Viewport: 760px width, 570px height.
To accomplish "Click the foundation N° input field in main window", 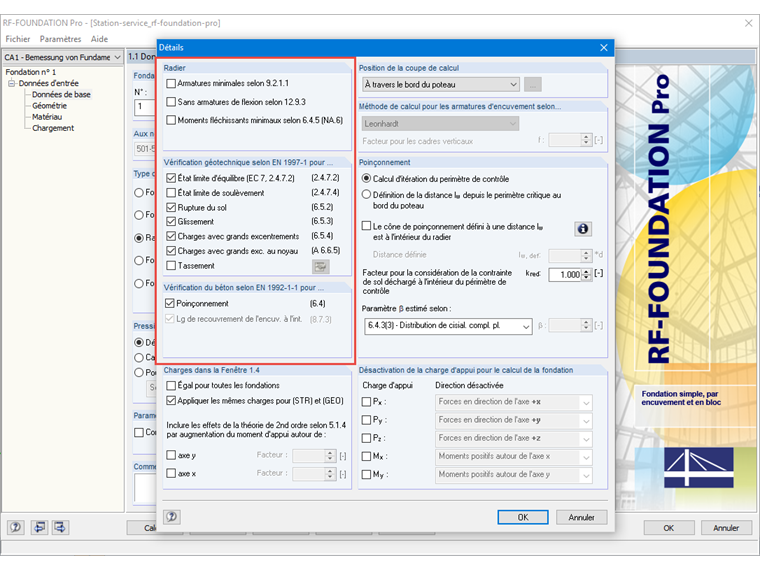I will click(143, 107).
